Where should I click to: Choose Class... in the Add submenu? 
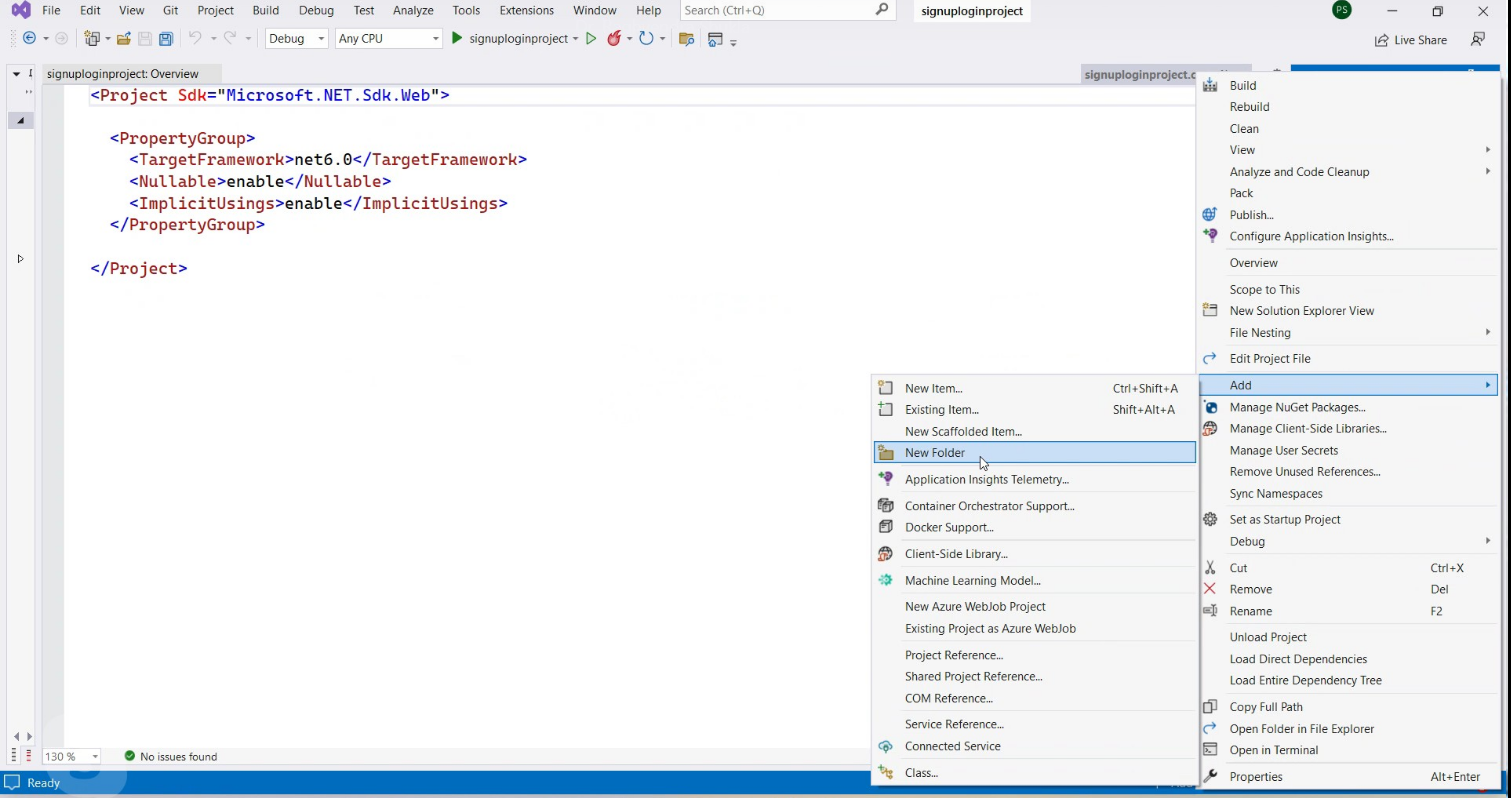click(x=921, y=773)
